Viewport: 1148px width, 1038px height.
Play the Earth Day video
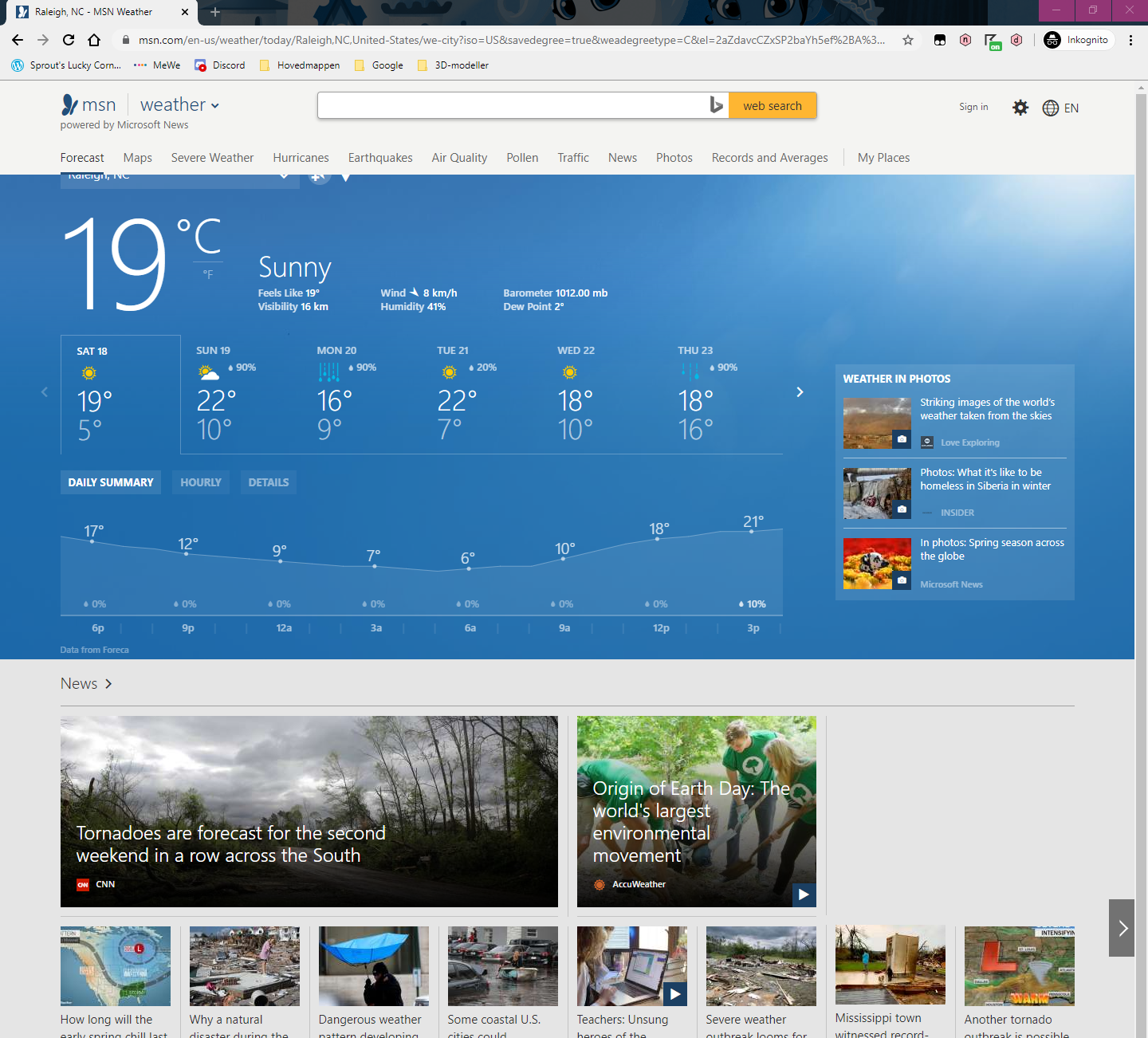[804, 894]
